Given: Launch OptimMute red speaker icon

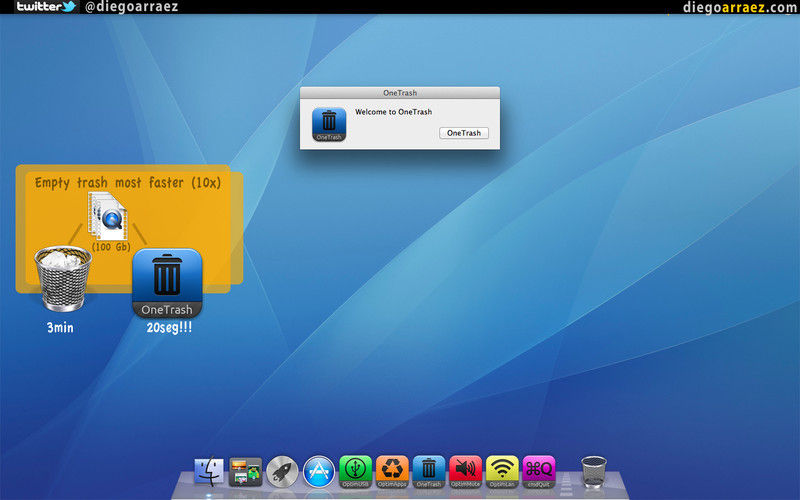Looking at the screenshot, I should coord(465,471).
